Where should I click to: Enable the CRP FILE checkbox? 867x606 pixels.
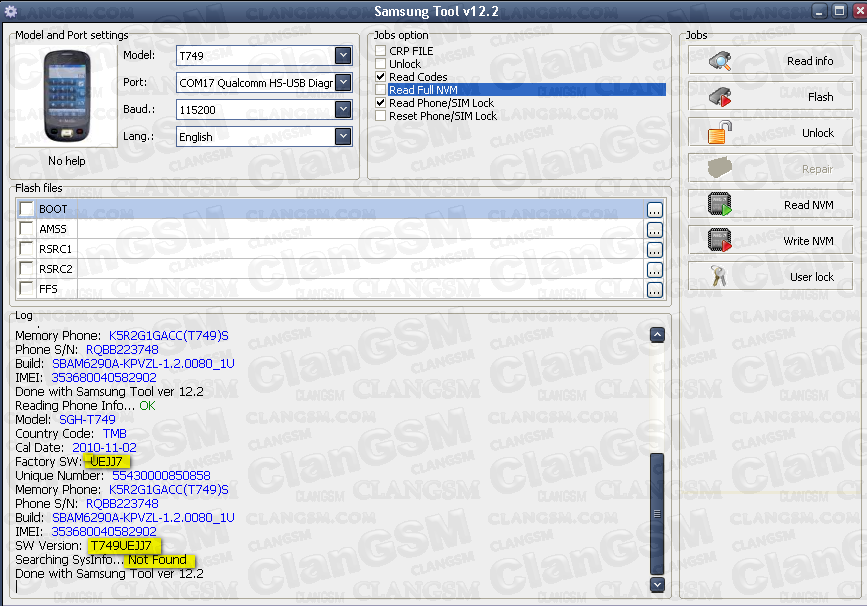click(380, 50)
